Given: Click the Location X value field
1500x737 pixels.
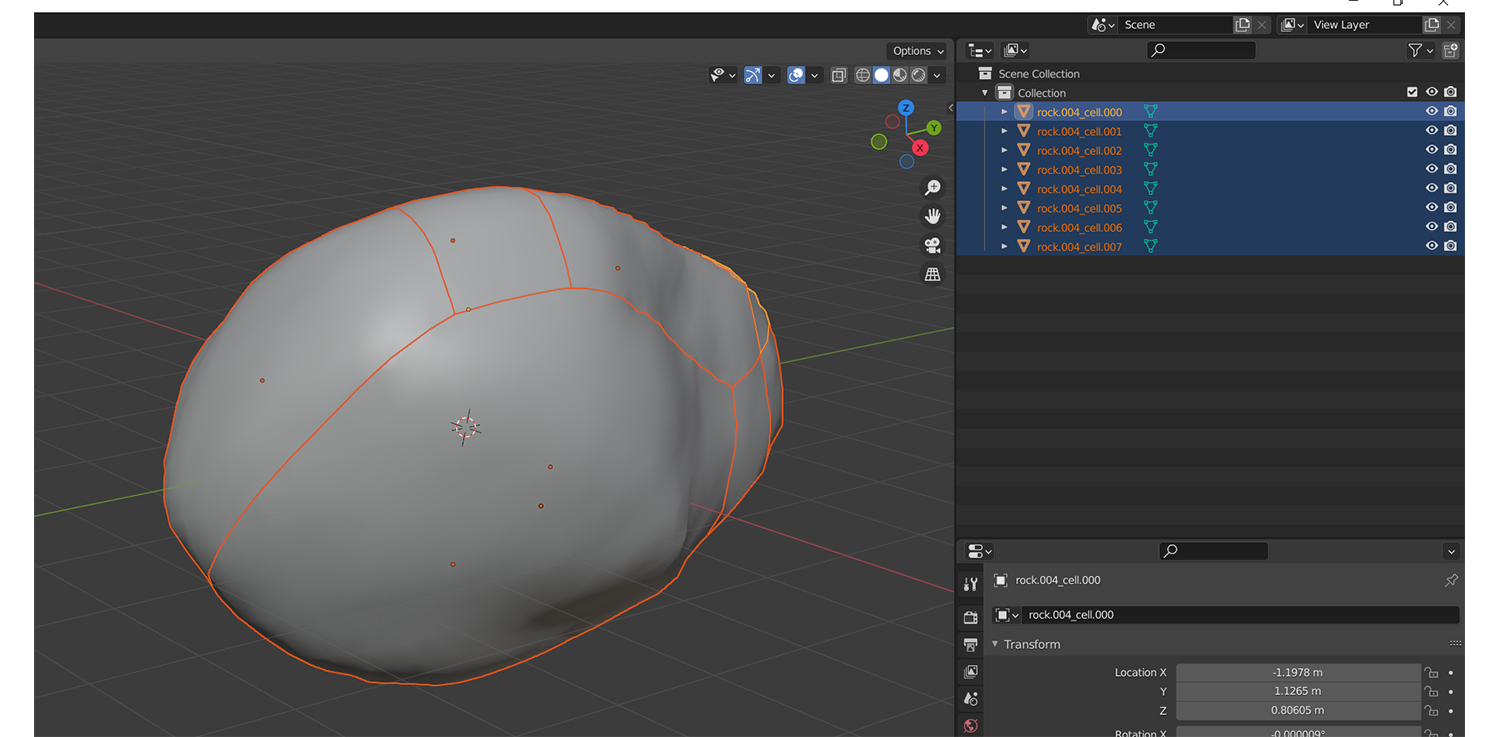Looking at the screenshot, I should click(x=1297, y=672).
